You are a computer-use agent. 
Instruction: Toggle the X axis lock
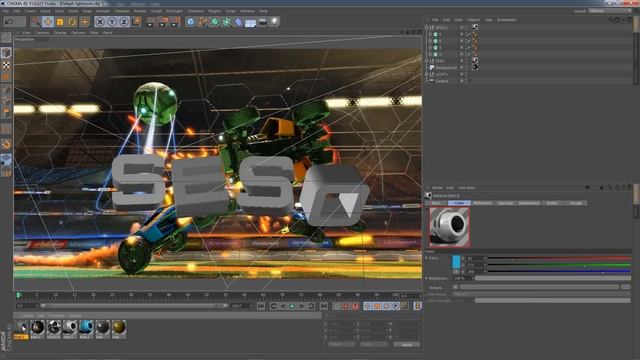tap(100, 22)
